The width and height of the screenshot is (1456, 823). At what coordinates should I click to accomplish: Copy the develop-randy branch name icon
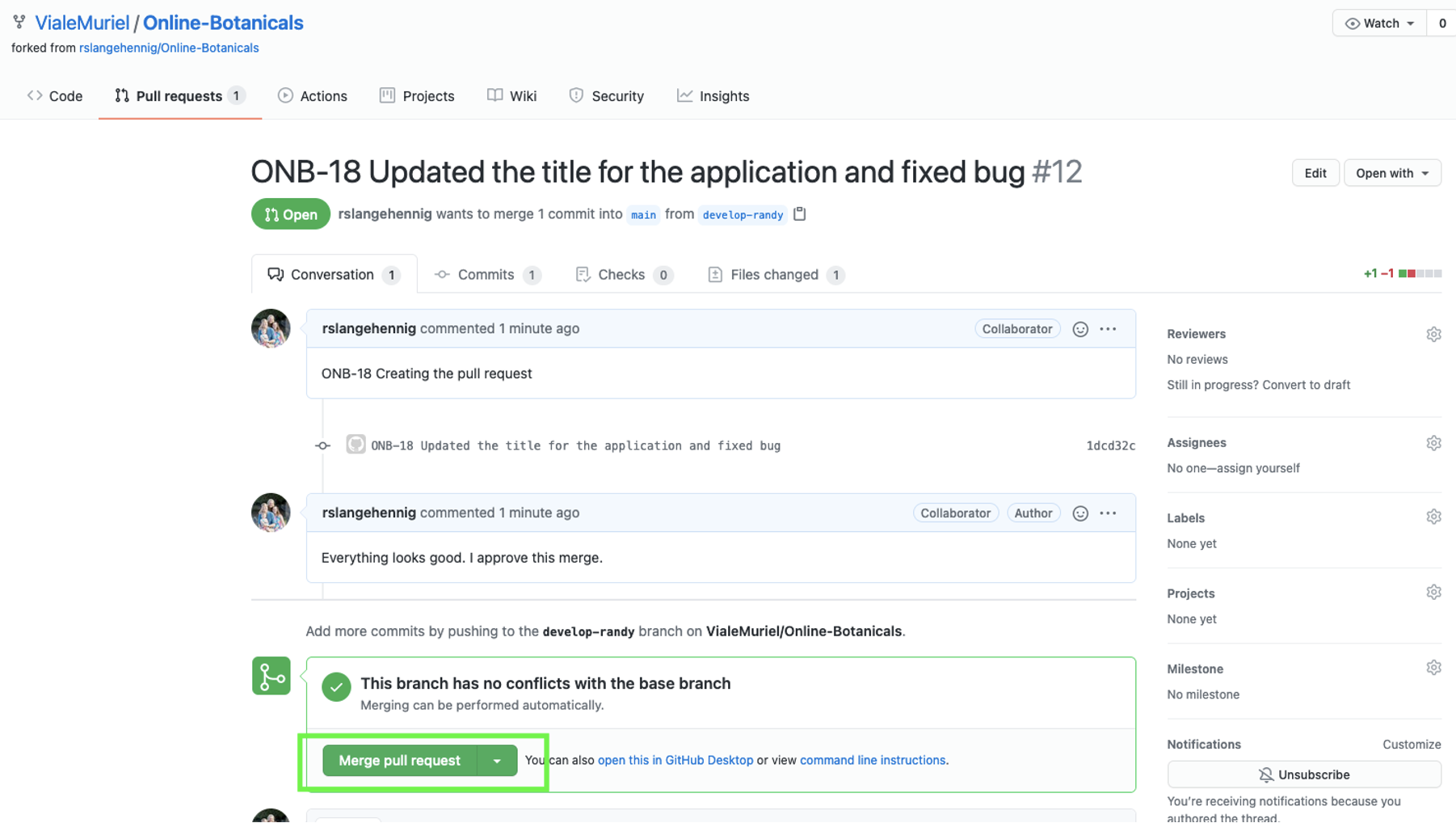click(x=800, y=214)
